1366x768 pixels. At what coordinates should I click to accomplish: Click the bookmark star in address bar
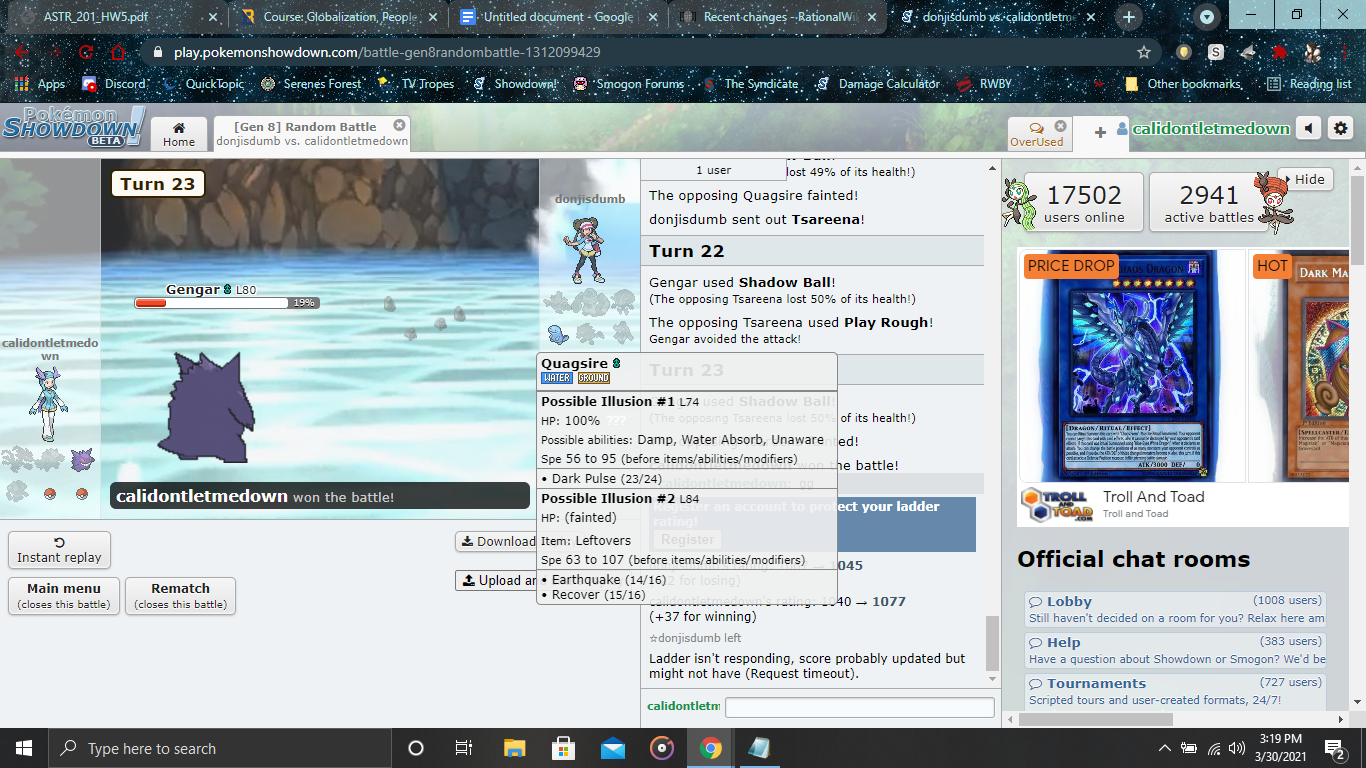pyautogui.click(x=1144, y=52)
